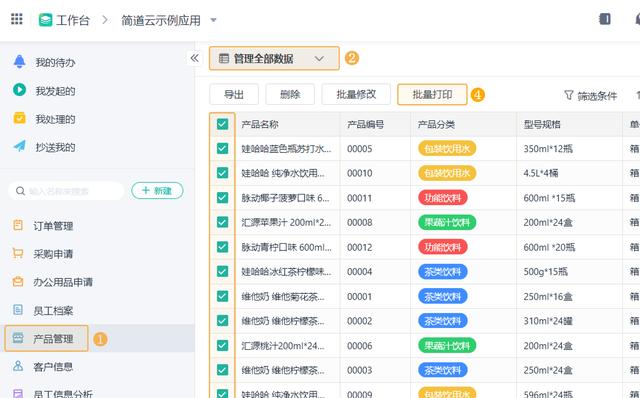
Task: Uncheck row with product number 00001
Action: [222, 296]
